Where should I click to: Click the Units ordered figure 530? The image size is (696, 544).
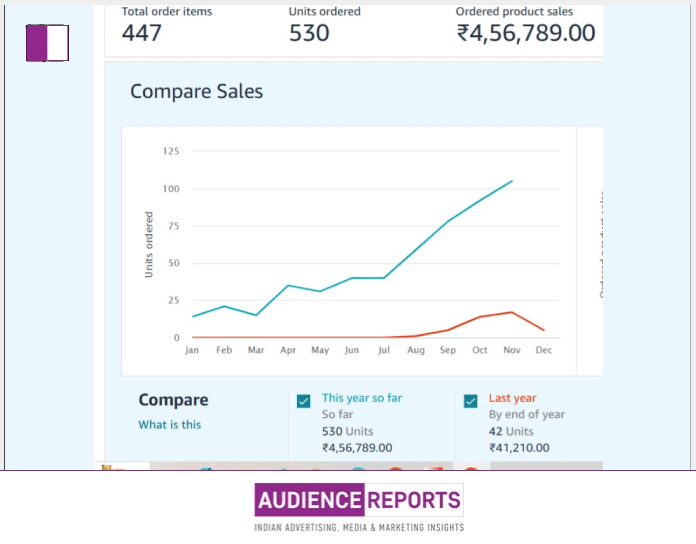[x=309, y=33]
